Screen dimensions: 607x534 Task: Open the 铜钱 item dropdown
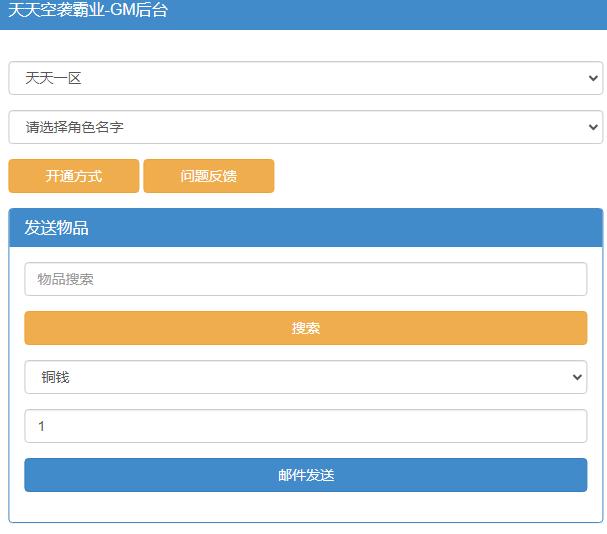305,377
